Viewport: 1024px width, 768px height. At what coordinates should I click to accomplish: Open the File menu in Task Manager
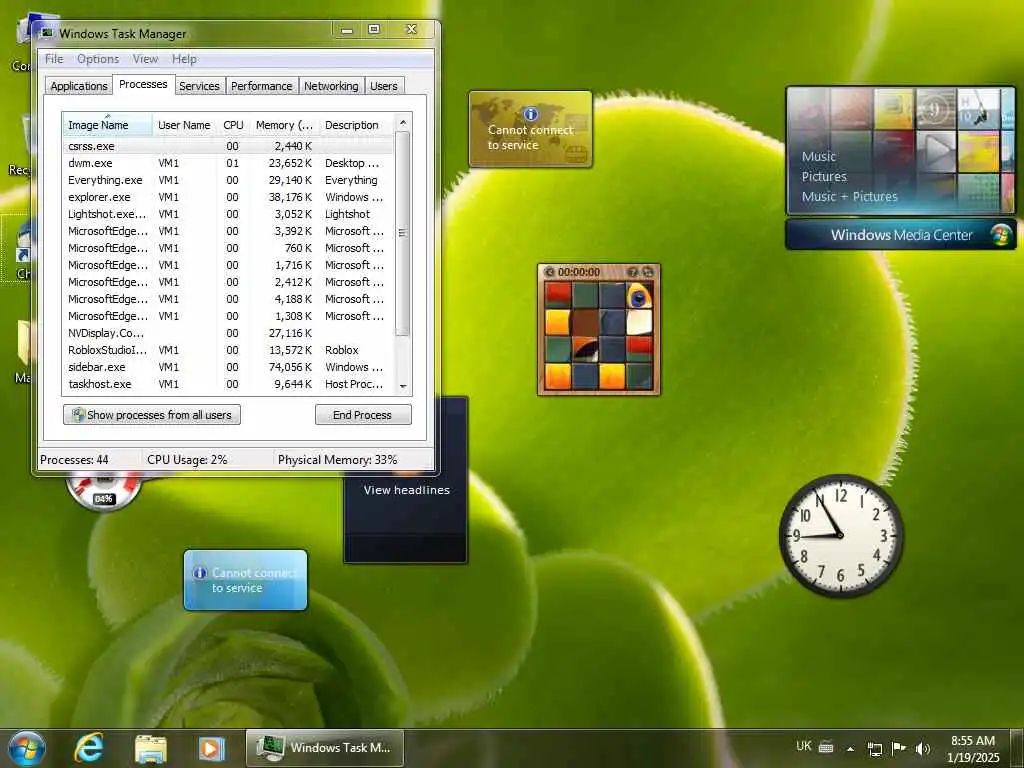[54, 59]
